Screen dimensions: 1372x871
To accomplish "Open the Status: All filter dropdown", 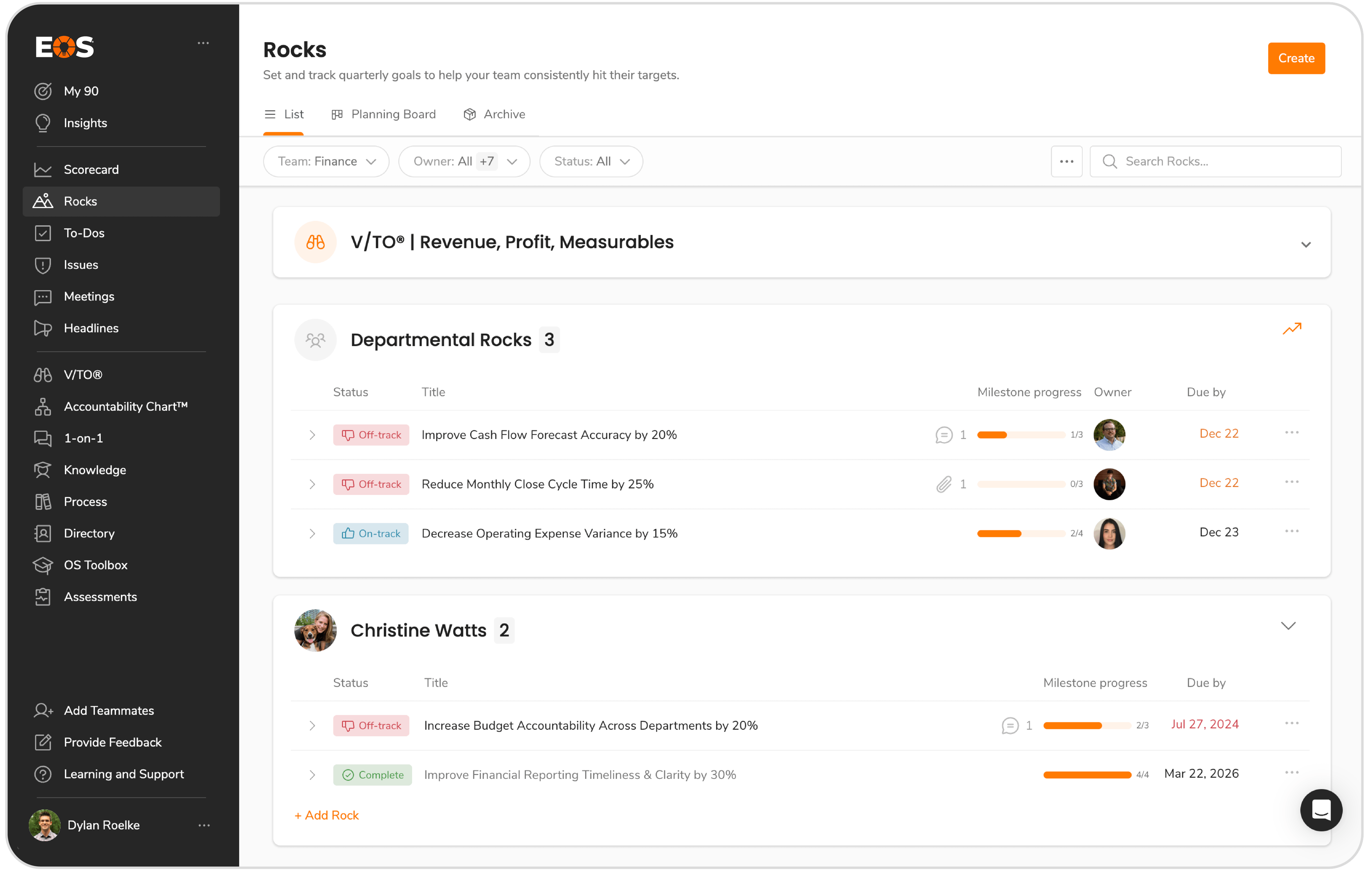I will [591, 162].
